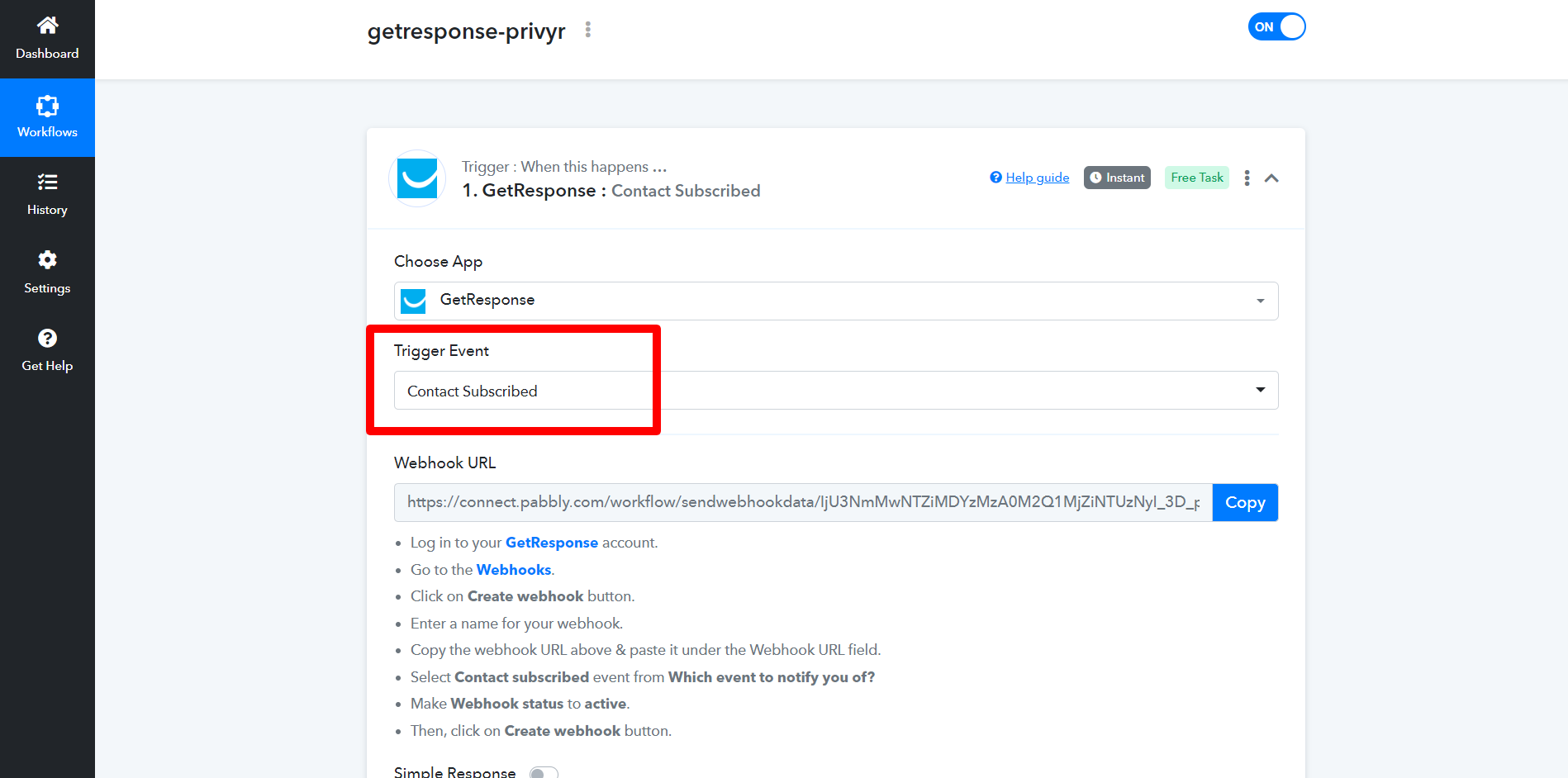Screen dimensions: 1568x778
Task: Open the Settings gear icon
Action: pyautogui.click(x=47, y=259)
